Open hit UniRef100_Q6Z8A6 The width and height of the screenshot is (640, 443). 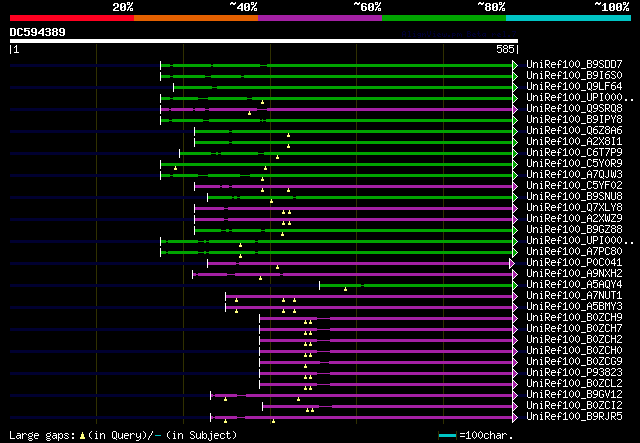click(x=574, y=131)
